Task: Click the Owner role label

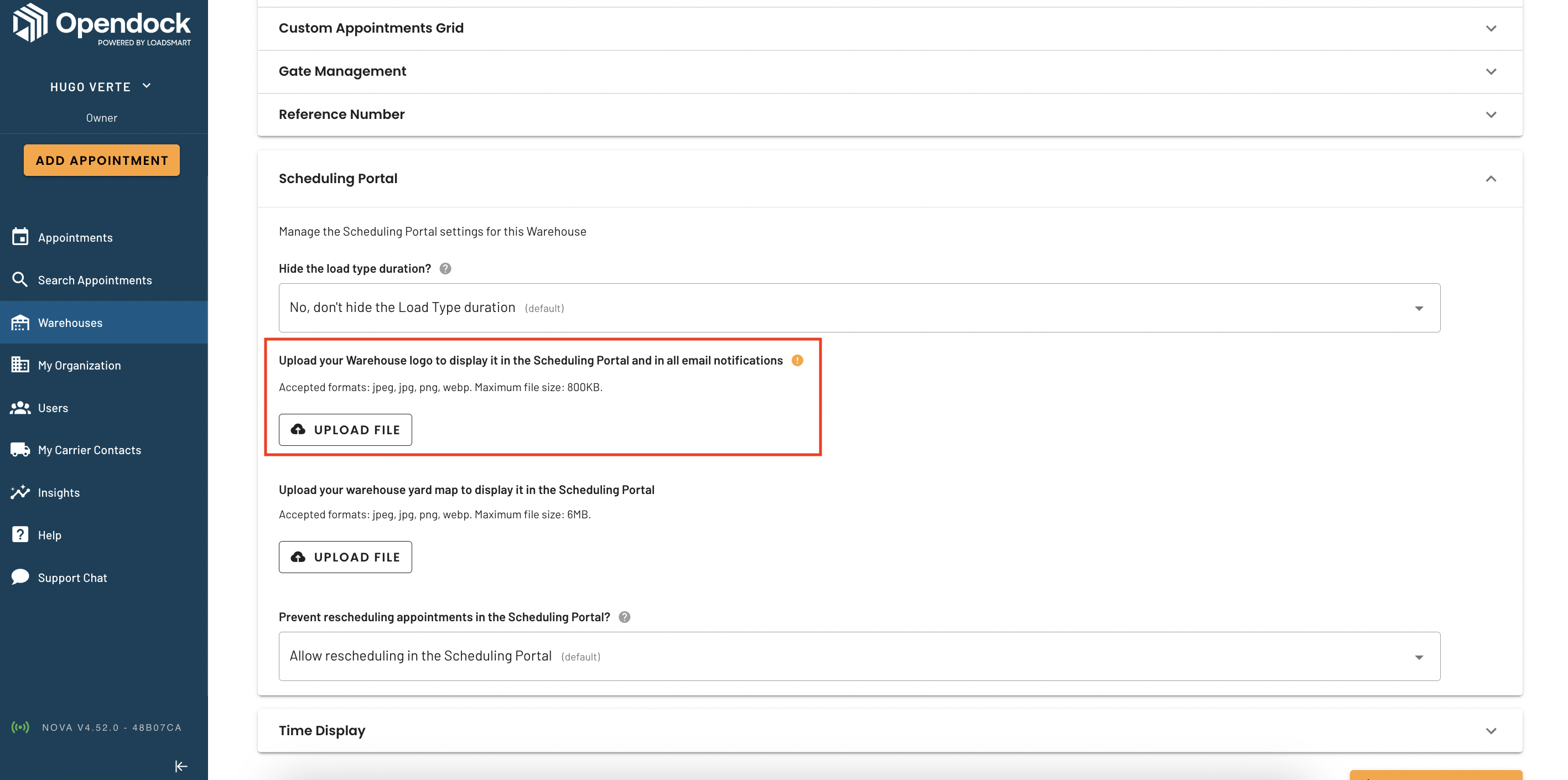Action: tap(102, 117)
